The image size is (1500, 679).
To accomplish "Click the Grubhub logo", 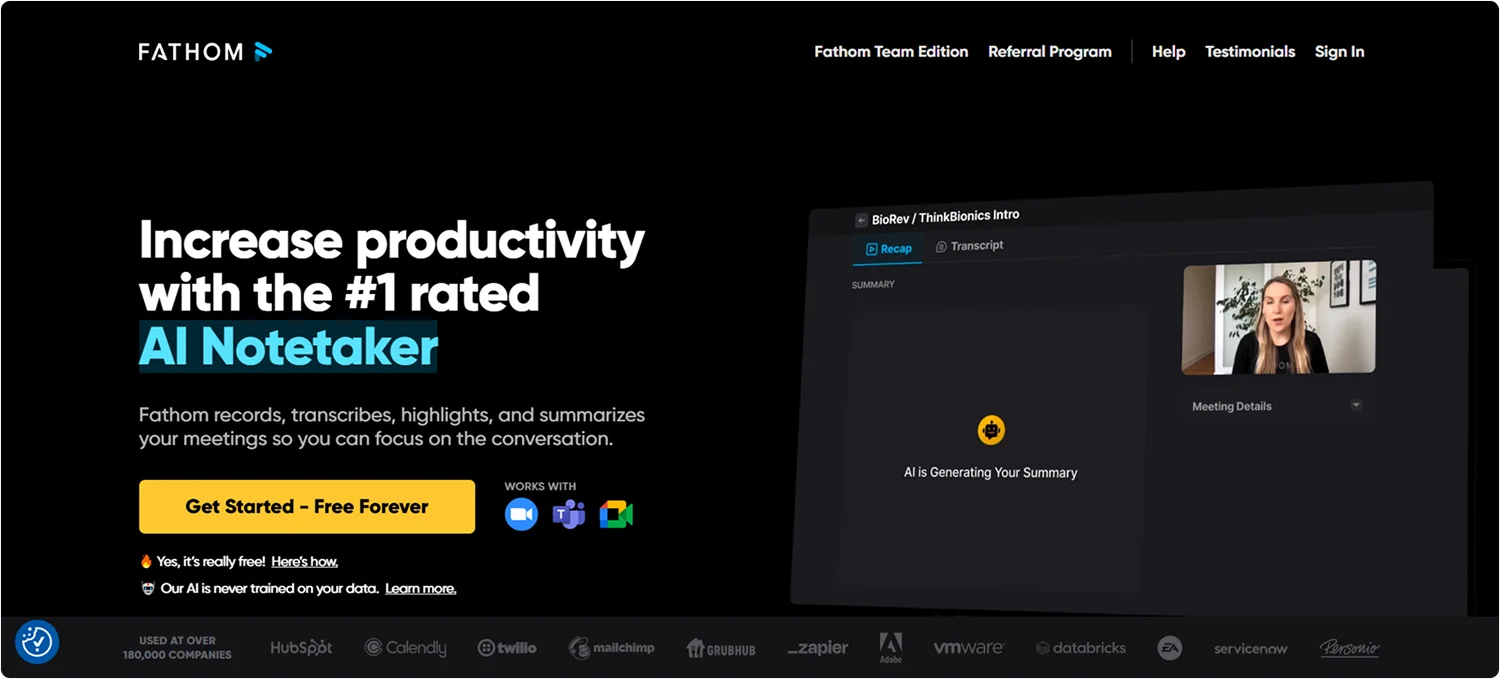I will pos(721,649).
